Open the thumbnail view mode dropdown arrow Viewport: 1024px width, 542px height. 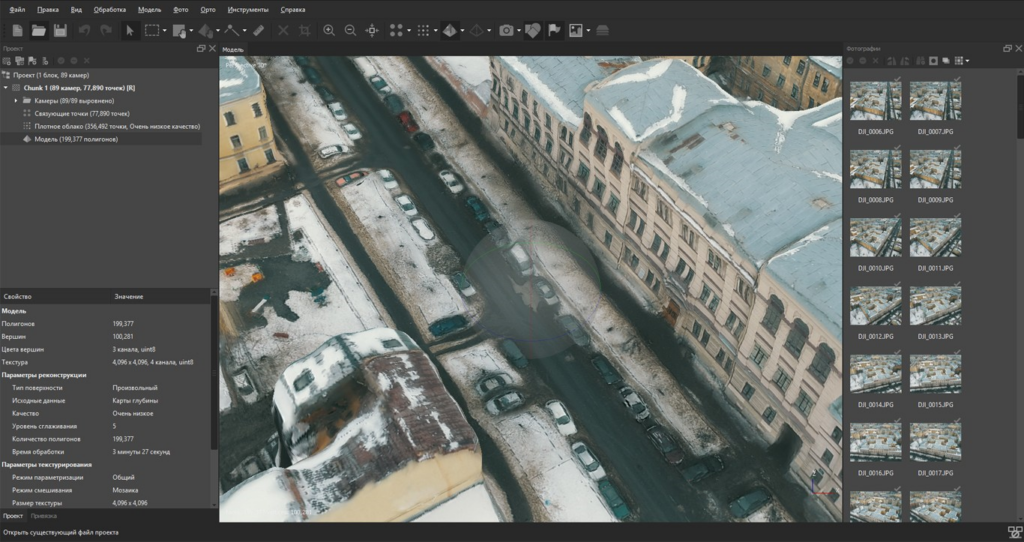pyautogui.click(x=967, y=61)
